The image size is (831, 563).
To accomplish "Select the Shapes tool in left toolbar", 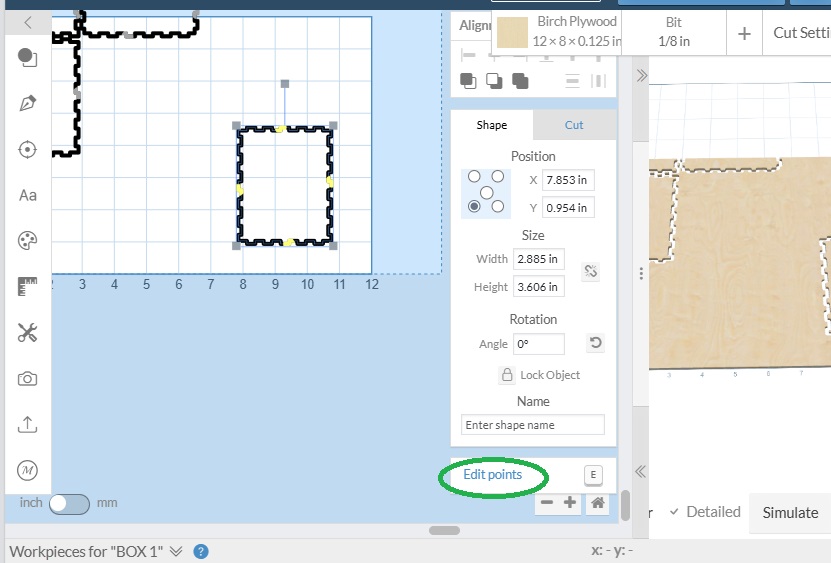I will (28, 58).
